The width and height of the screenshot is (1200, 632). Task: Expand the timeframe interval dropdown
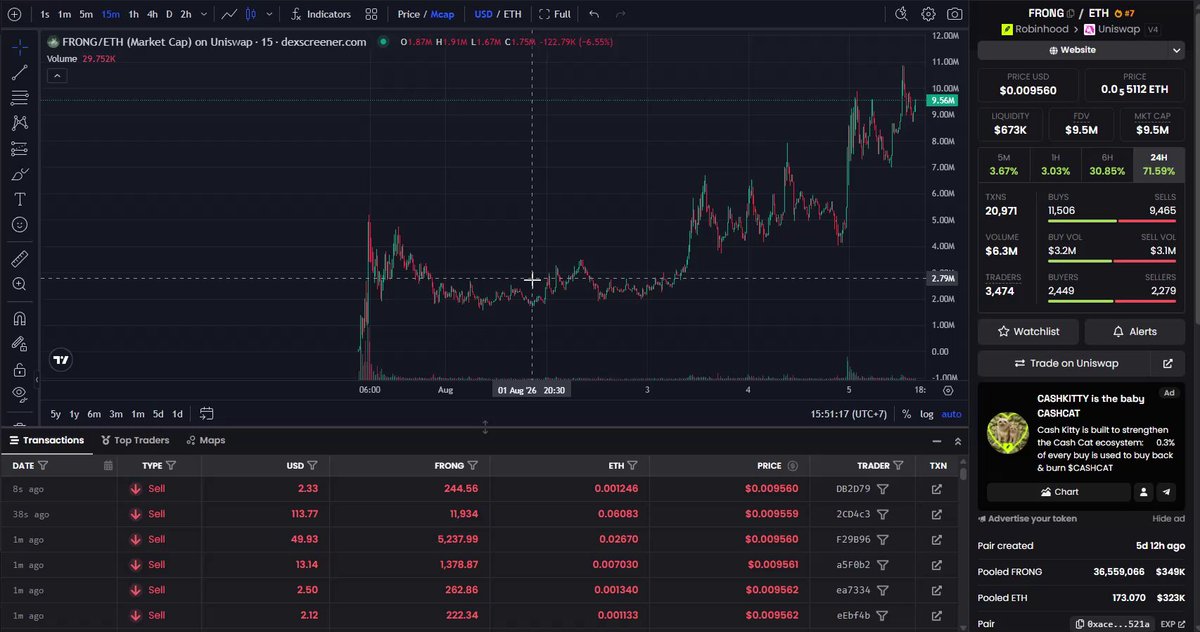pos(204,14)
